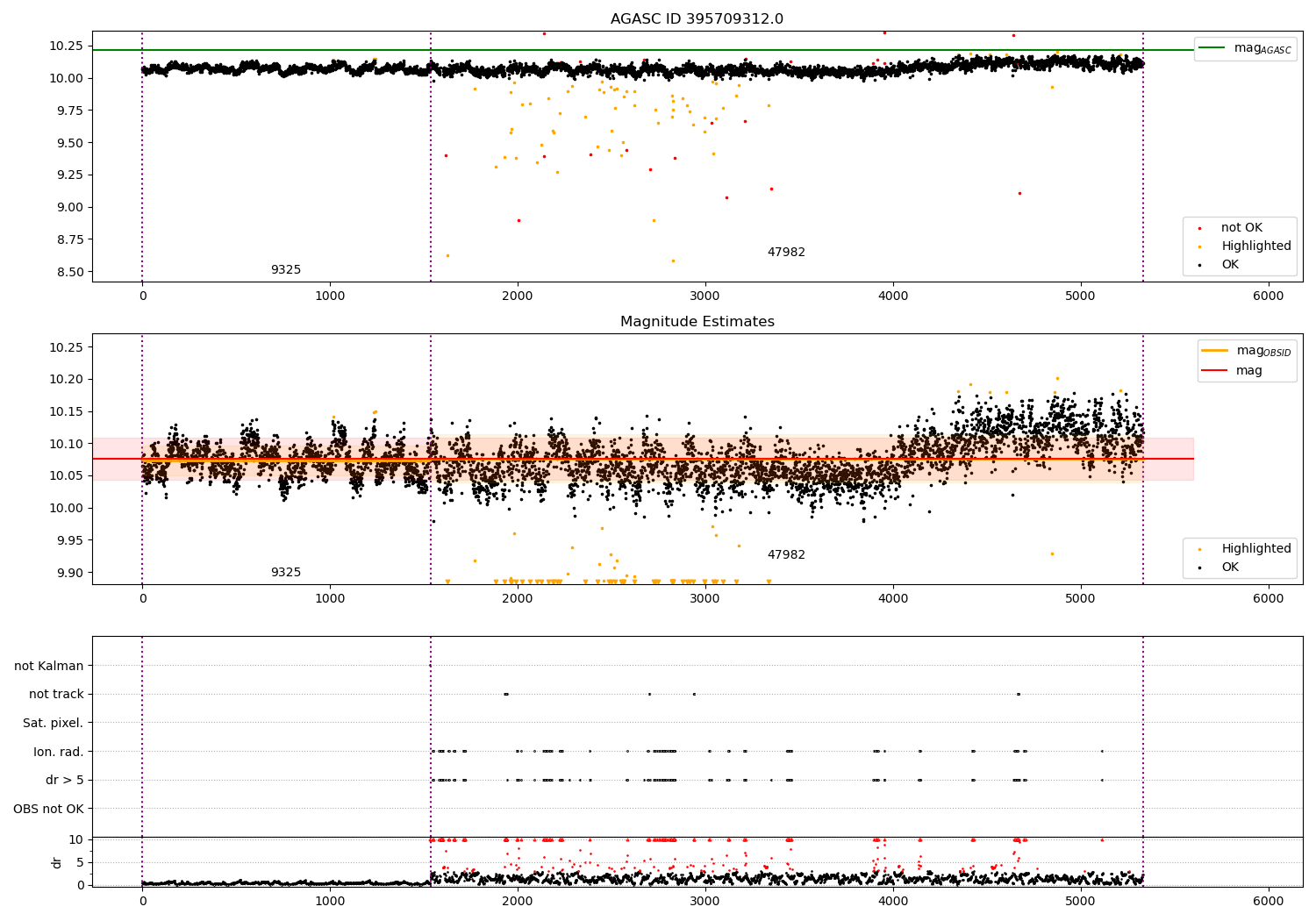The height and width of the screenshot is (921, 1316).
Task: Click the "47982" label in the top plot
Action: [x=786, y=253]
